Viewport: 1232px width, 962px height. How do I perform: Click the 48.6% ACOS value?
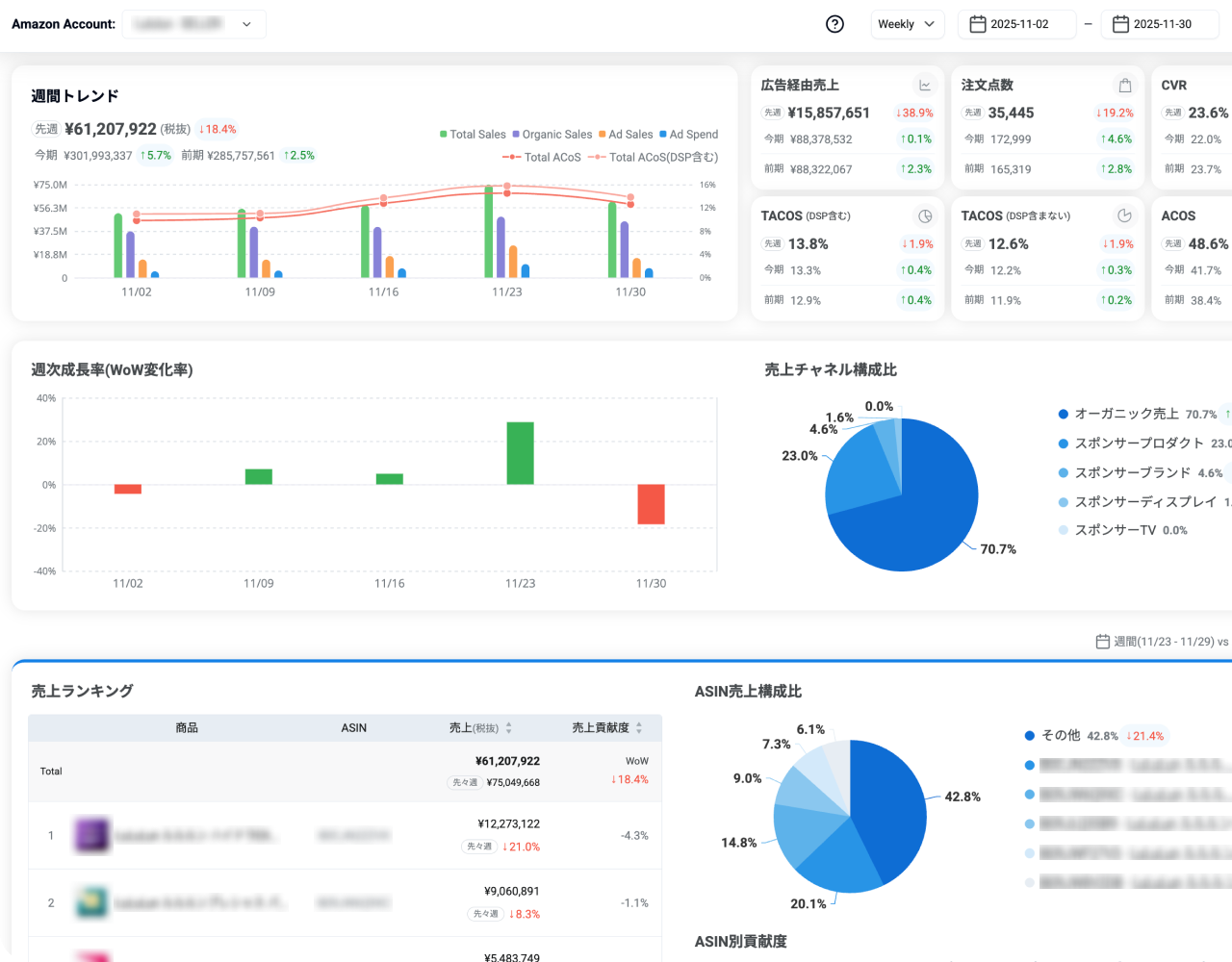coord(1208,244)
